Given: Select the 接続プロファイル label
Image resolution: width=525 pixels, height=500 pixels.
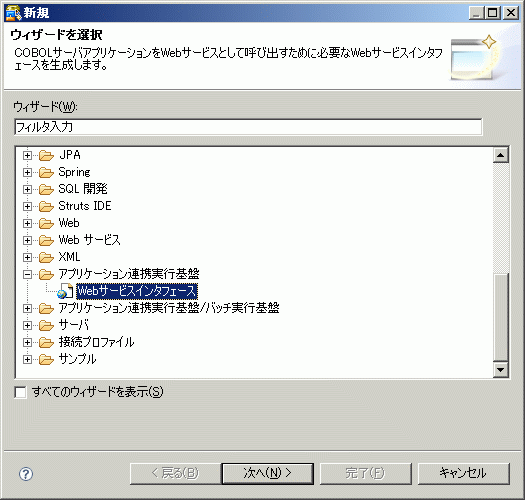Looking at the screenshot, I should (96, 342).
